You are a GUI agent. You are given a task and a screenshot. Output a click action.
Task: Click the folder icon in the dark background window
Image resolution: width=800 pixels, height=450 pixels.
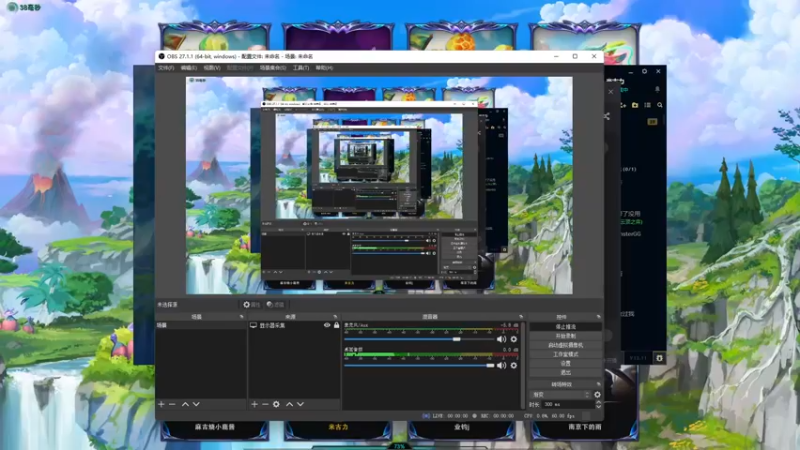pyautogui.click(x=635, y=105)
